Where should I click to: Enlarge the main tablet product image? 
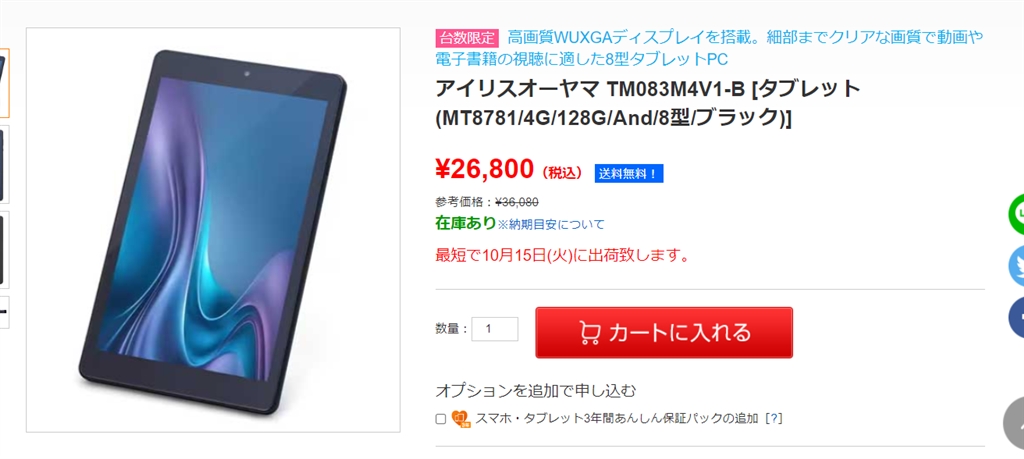[x=213, y=230]
